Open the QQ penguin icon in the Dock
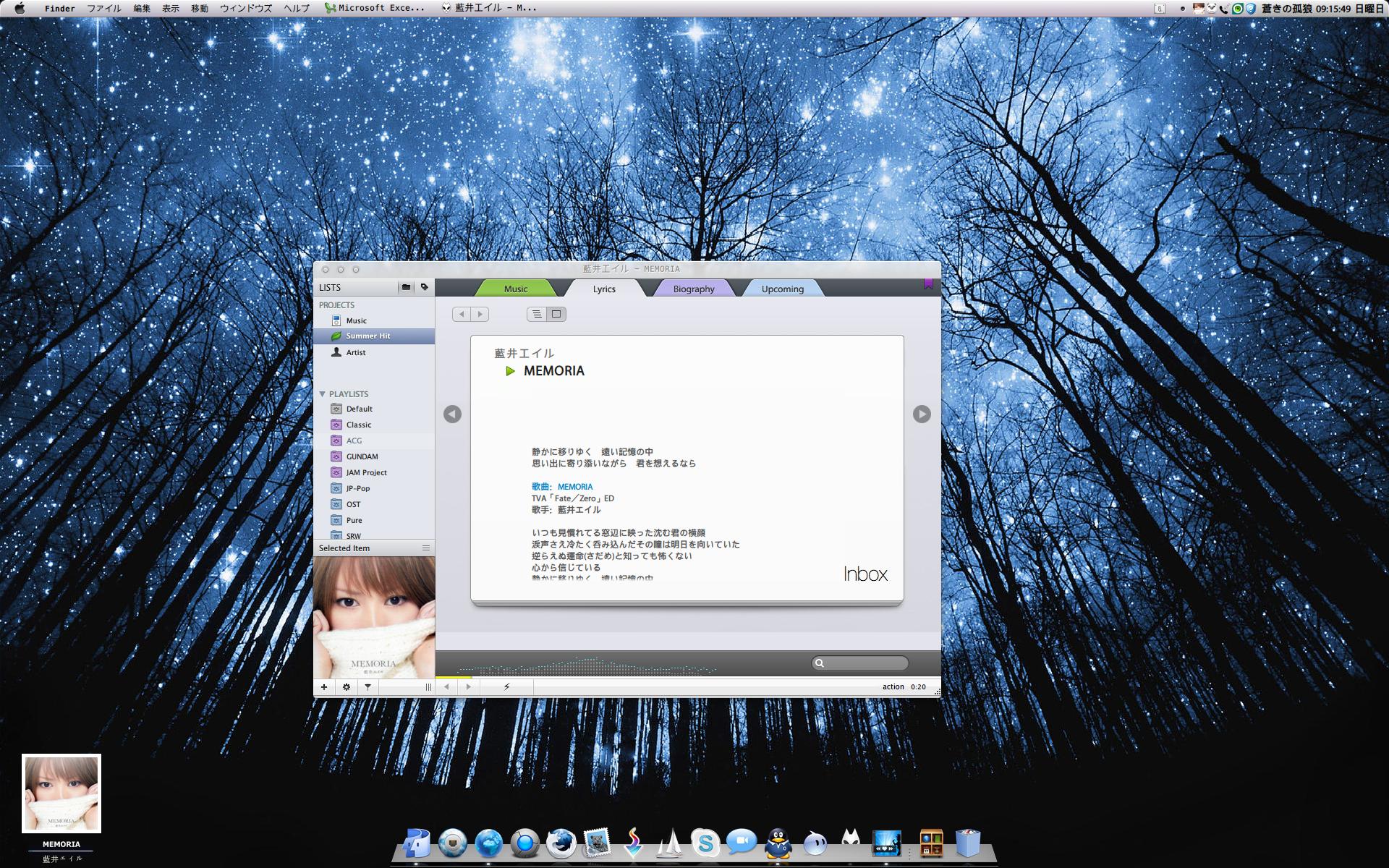Viewport: 1389px width, 868px height. pos(778,843)
